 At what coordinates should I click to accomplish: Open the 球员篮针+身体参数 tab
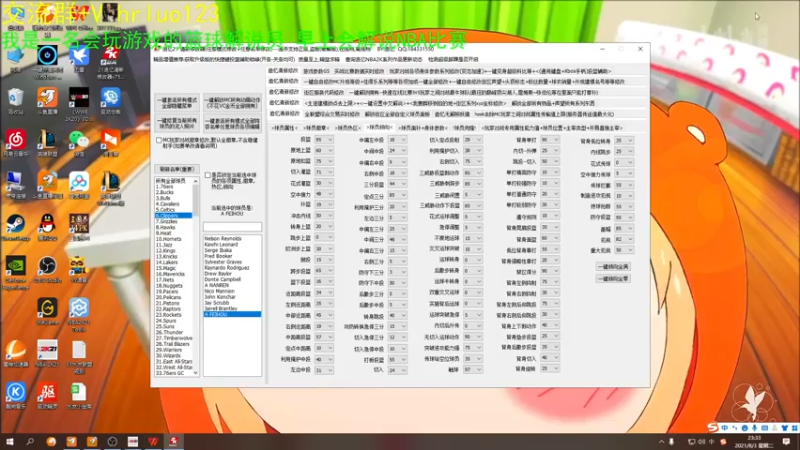422,128
